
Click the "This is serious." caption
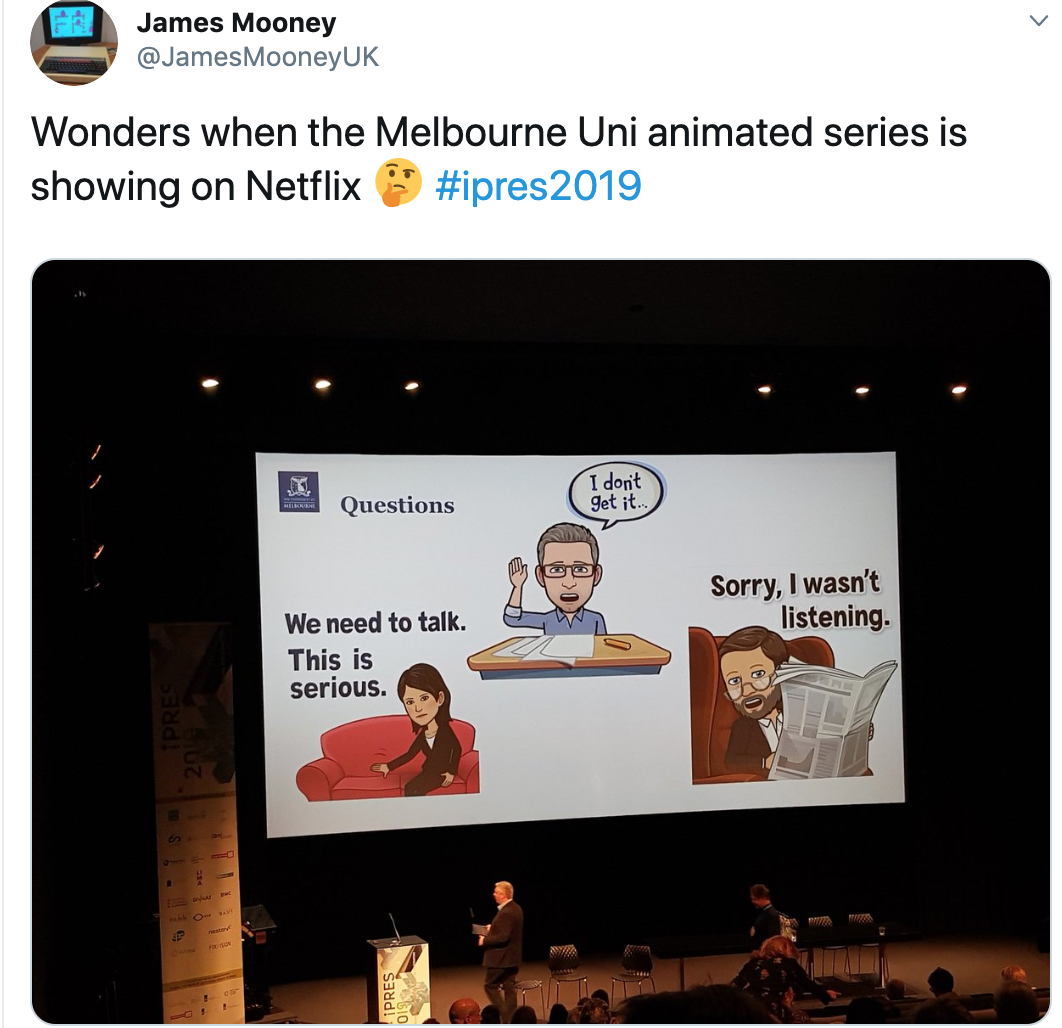[337, 674]
